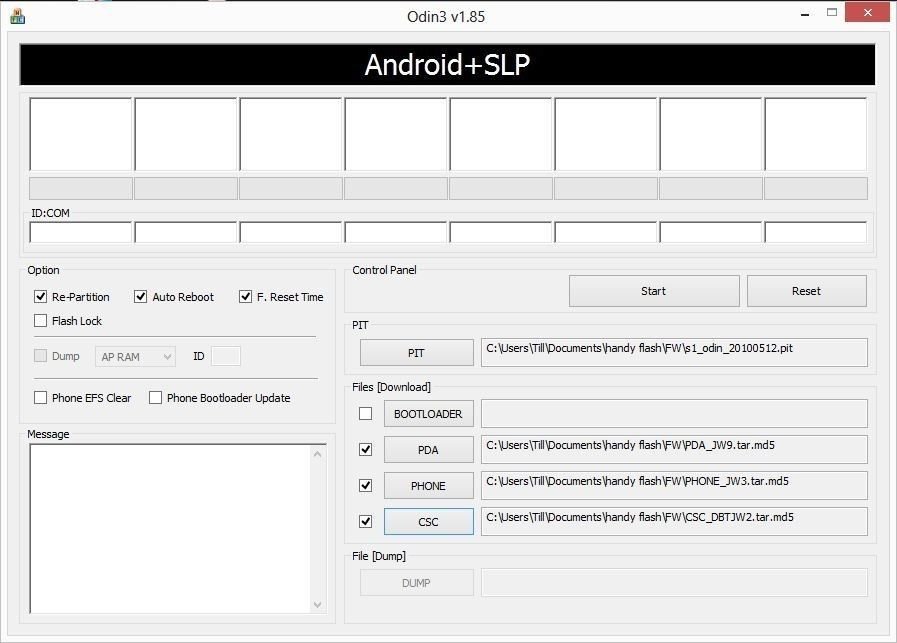
Task: Click the DUMP button
Action: tap(416, 583)
